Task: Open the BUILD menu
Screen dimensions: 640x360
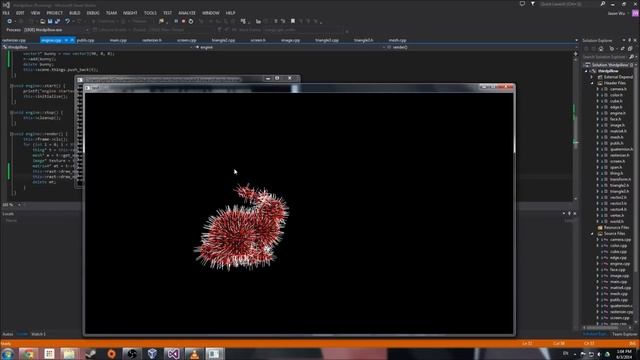Action: click(x=75, y=13)
